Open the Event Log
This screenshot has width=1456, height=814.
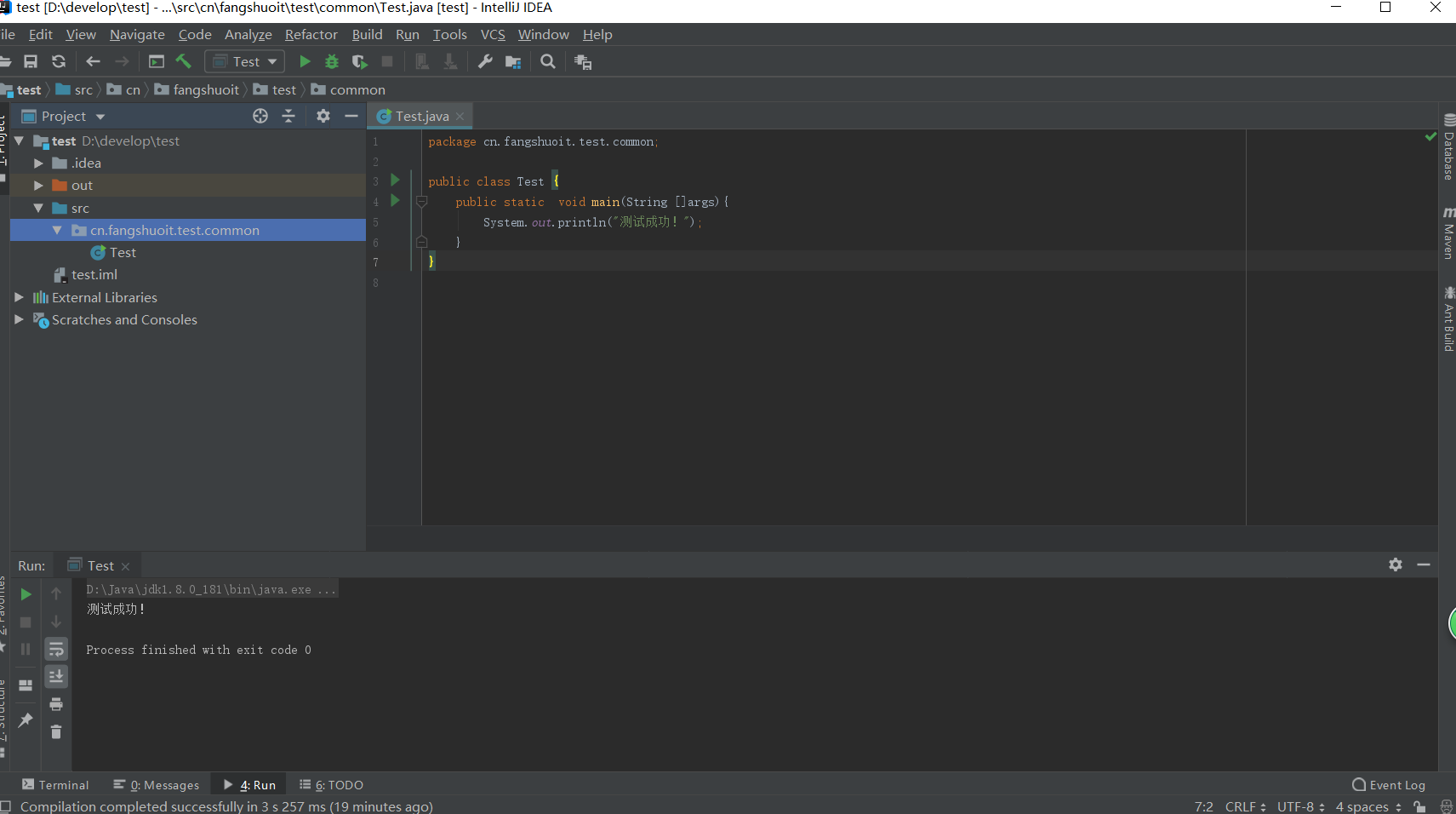click(x=1389, y=784)
